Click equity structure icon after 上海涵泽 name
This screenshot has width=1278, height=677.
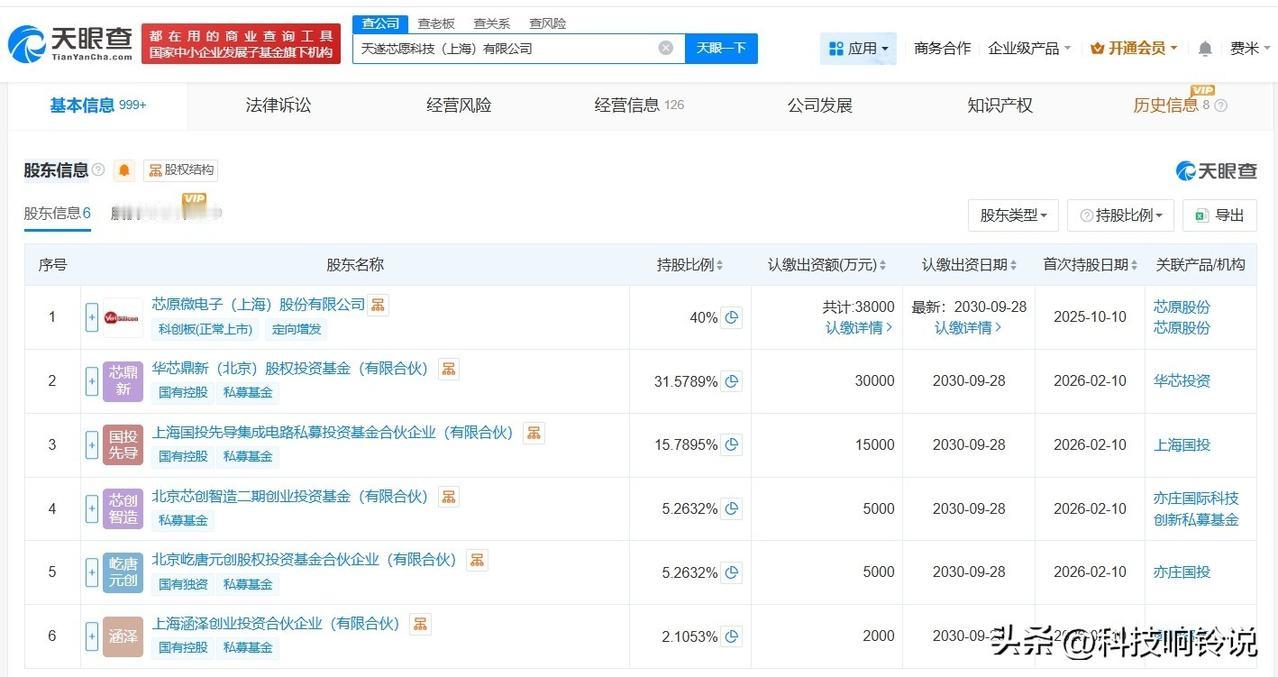tap(420, 624)
